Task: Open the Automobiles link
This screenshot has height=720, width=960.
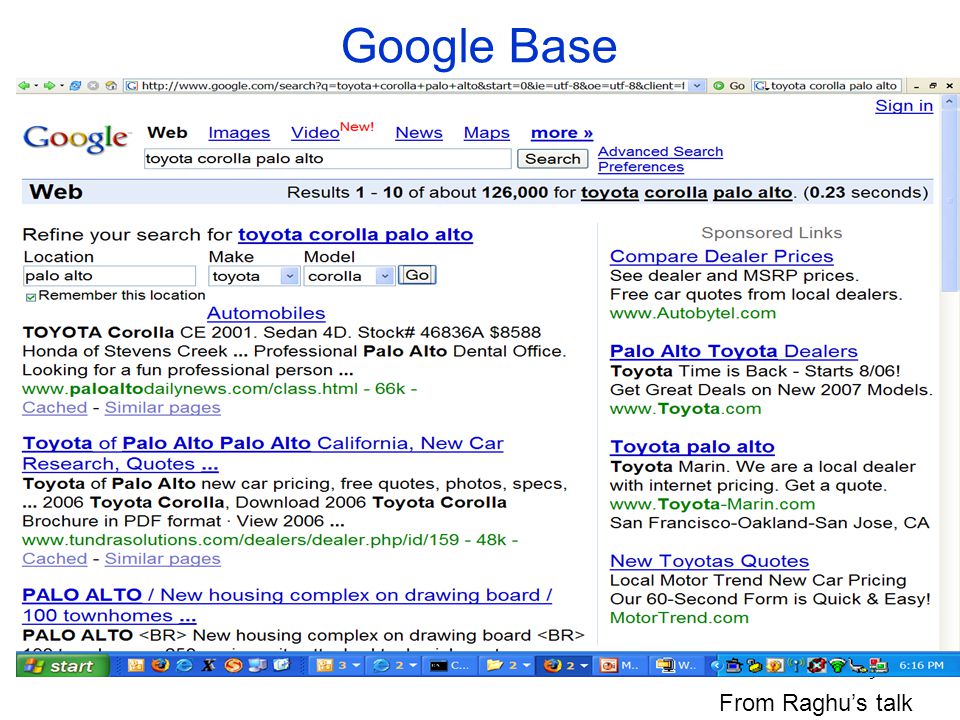Action: pyautogui.click(x=266, y=313)
